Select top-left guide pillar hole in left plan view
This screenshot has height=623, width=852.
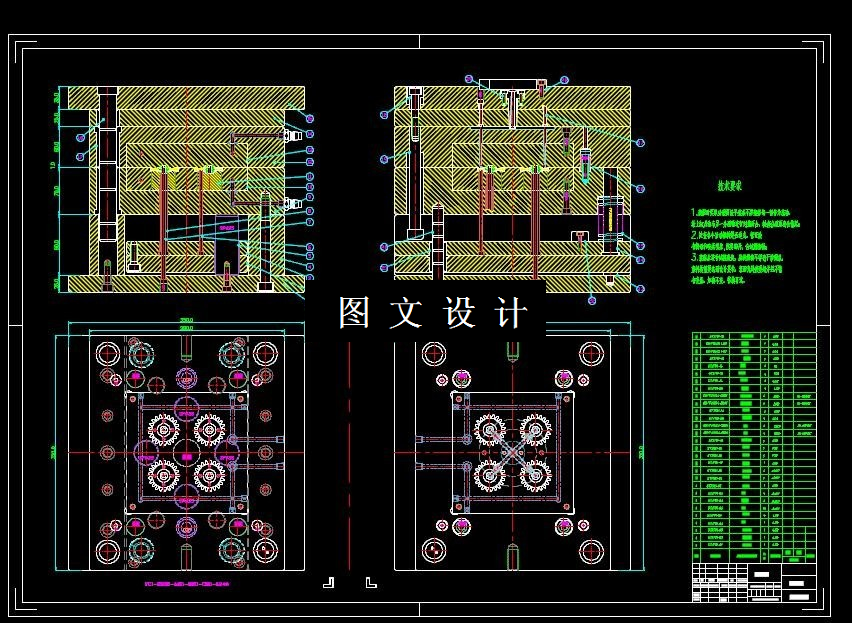click(x=108, y=354)
